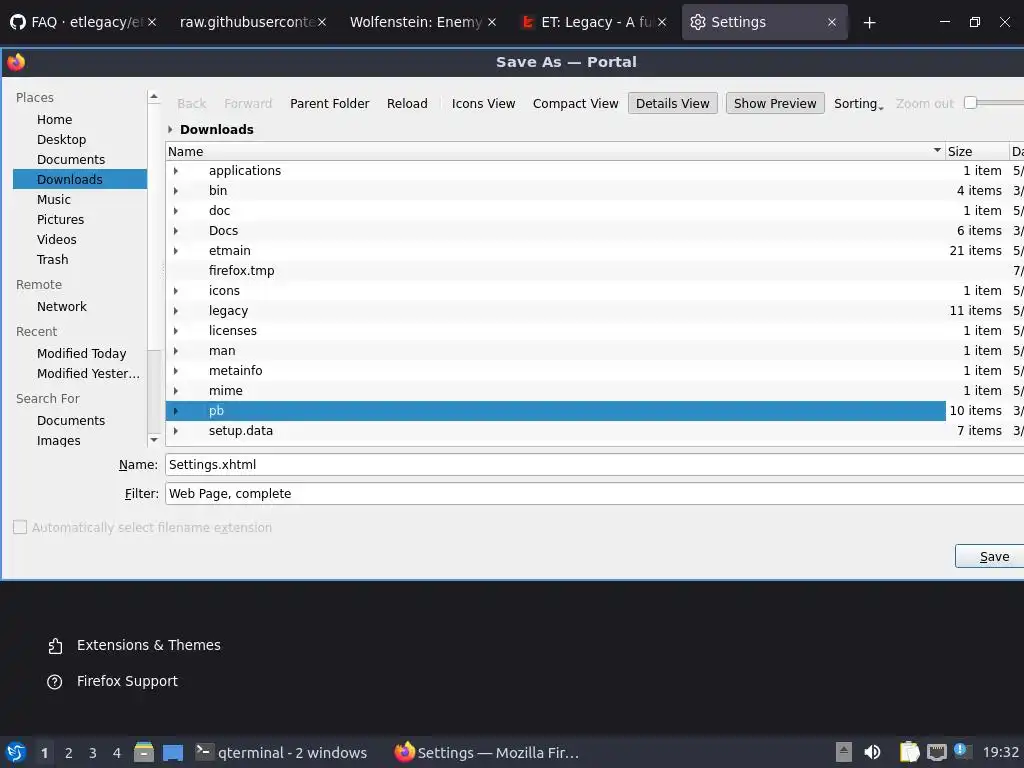
Task: Open the Extensions & Themes puzzle icon
Action: (x=55, y=646)
